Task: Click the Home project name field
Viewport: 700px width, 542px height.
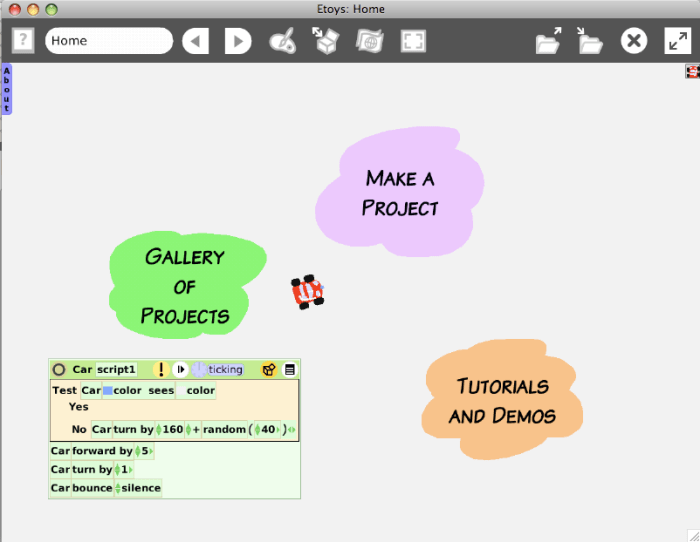Action: (x=108, y=41)
